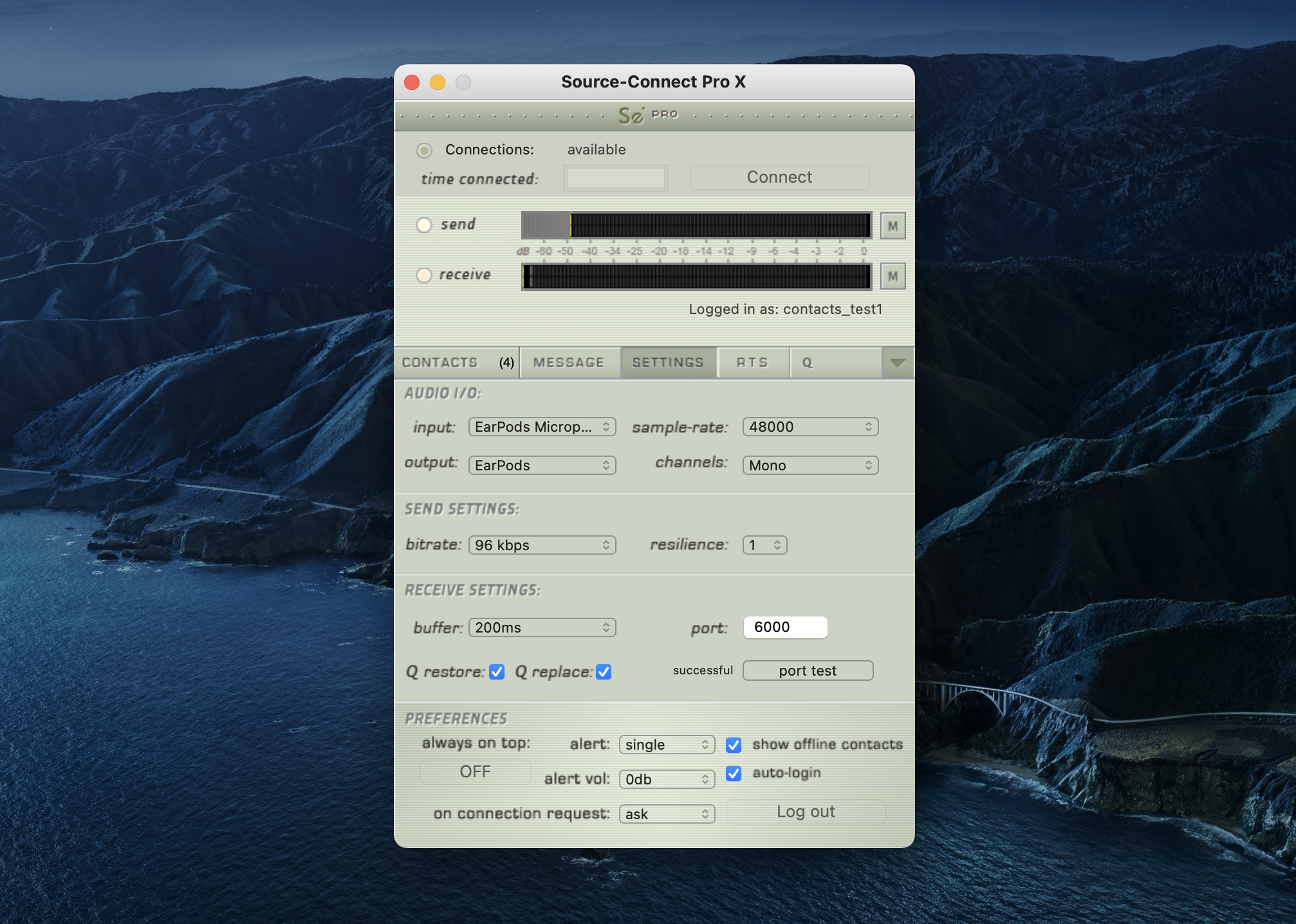
Task: Expand the tab bar arrow menu
Action: click(898, 362)
